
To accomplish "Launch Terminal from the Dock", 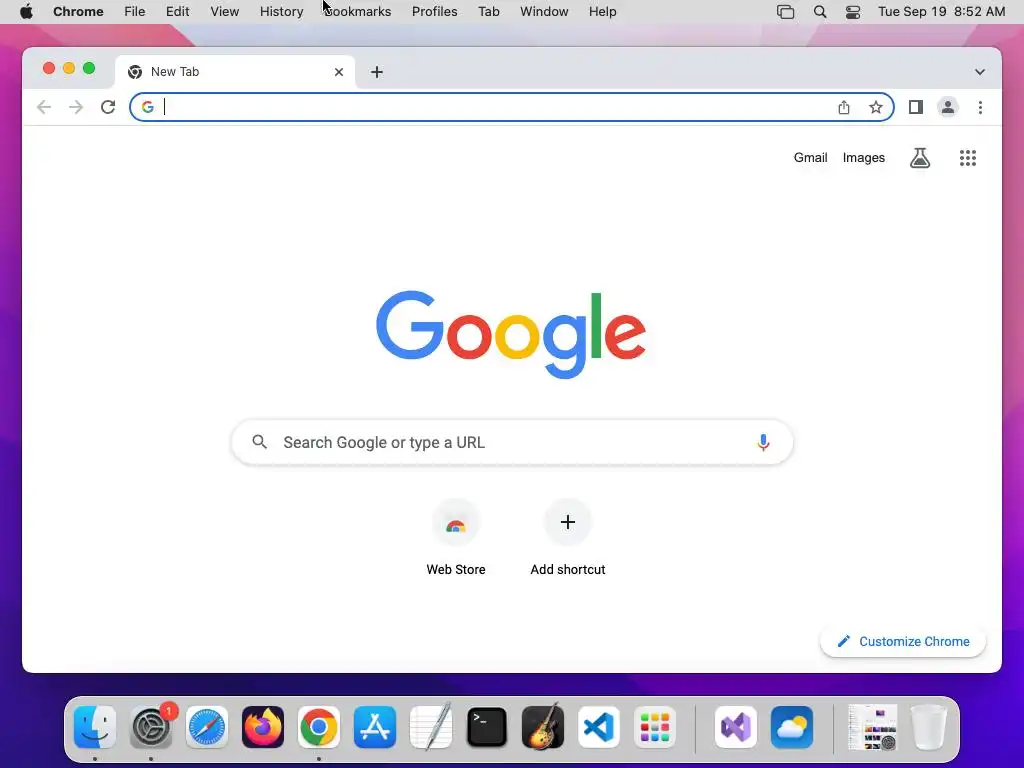I will pos(487,727).
